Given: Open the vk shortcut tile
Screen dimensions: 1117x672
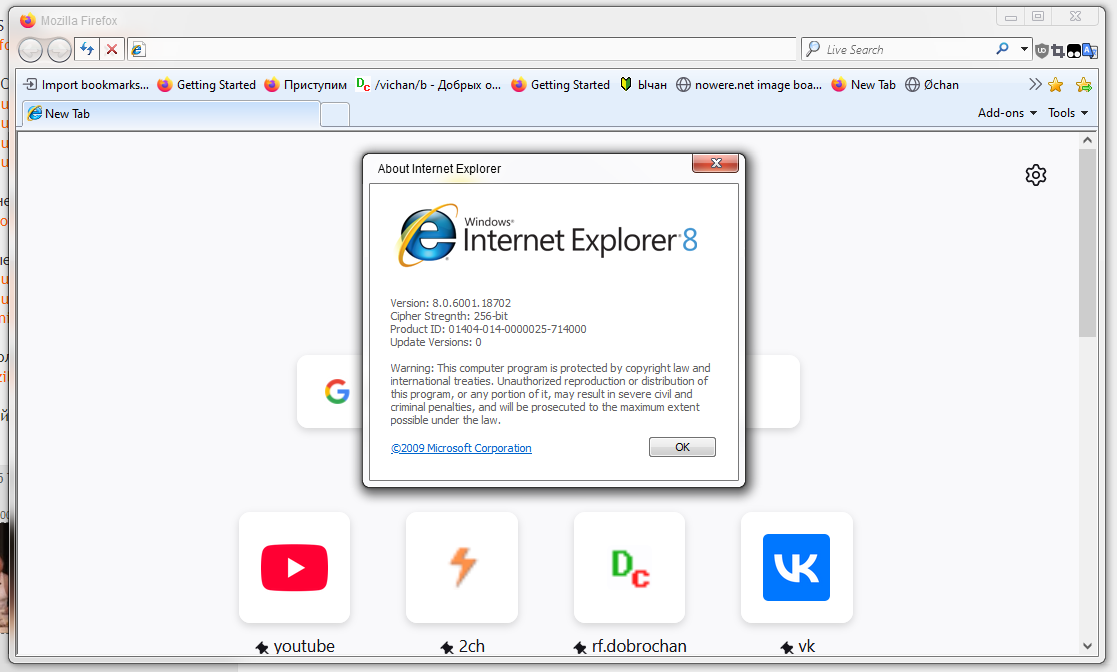Looking at the screenshot, I should pyautogui.click(x=796, y=568).
